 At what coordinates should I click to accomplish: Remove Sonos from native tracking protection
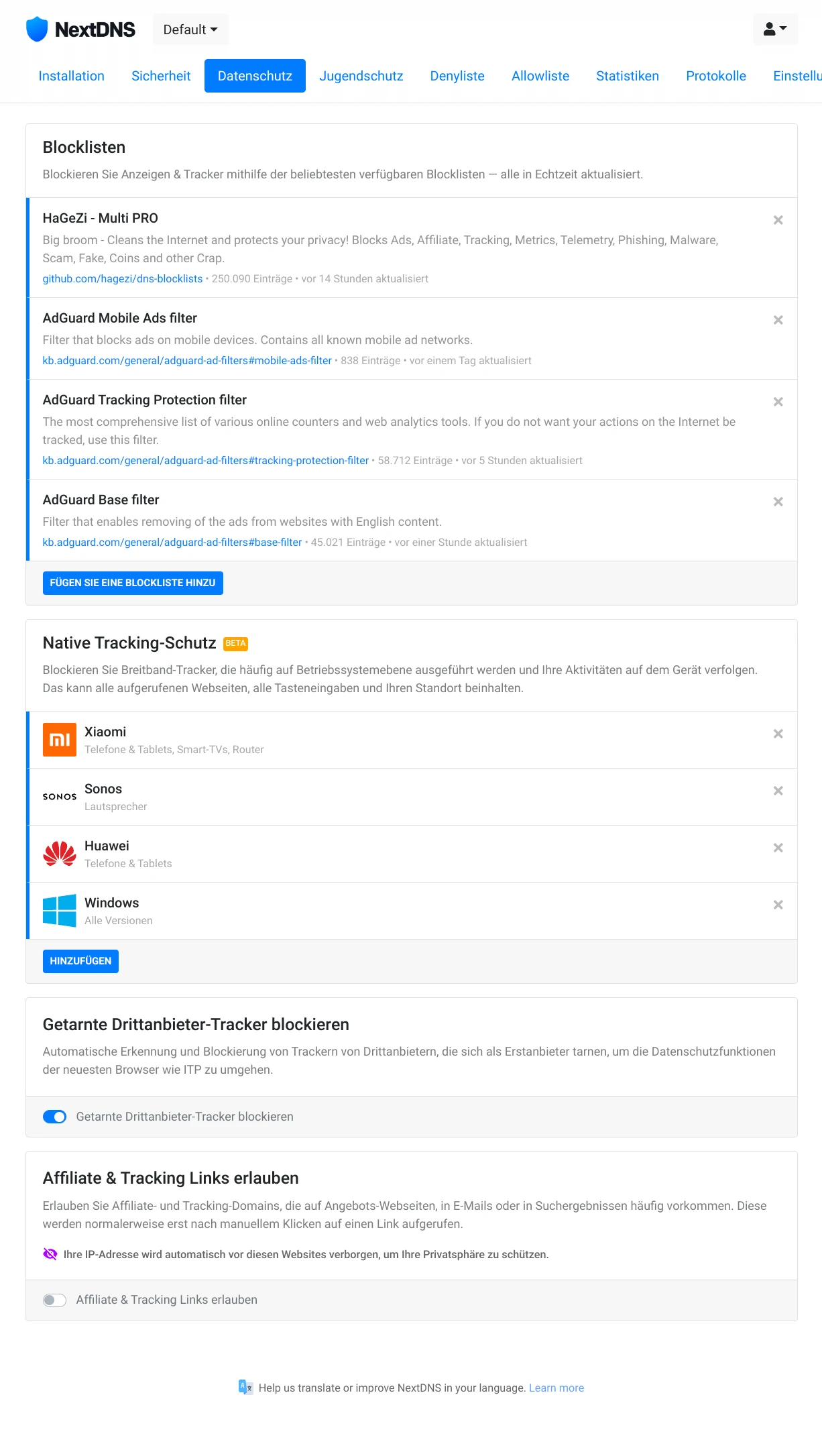click(778, 791)
